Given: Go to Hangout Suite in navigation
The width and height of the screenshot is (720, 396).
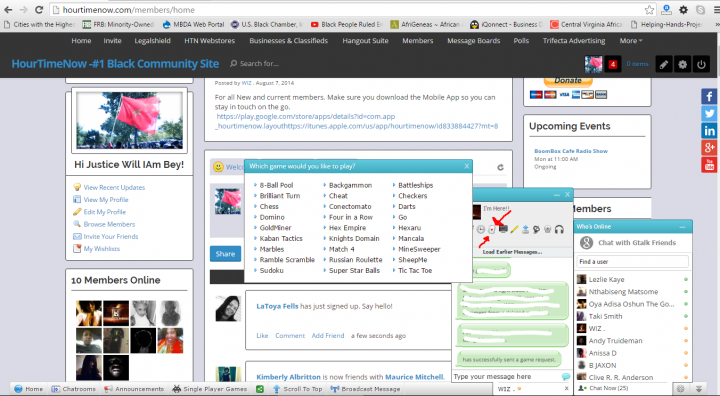Looking at the screenshot, I should click(365, 40).
